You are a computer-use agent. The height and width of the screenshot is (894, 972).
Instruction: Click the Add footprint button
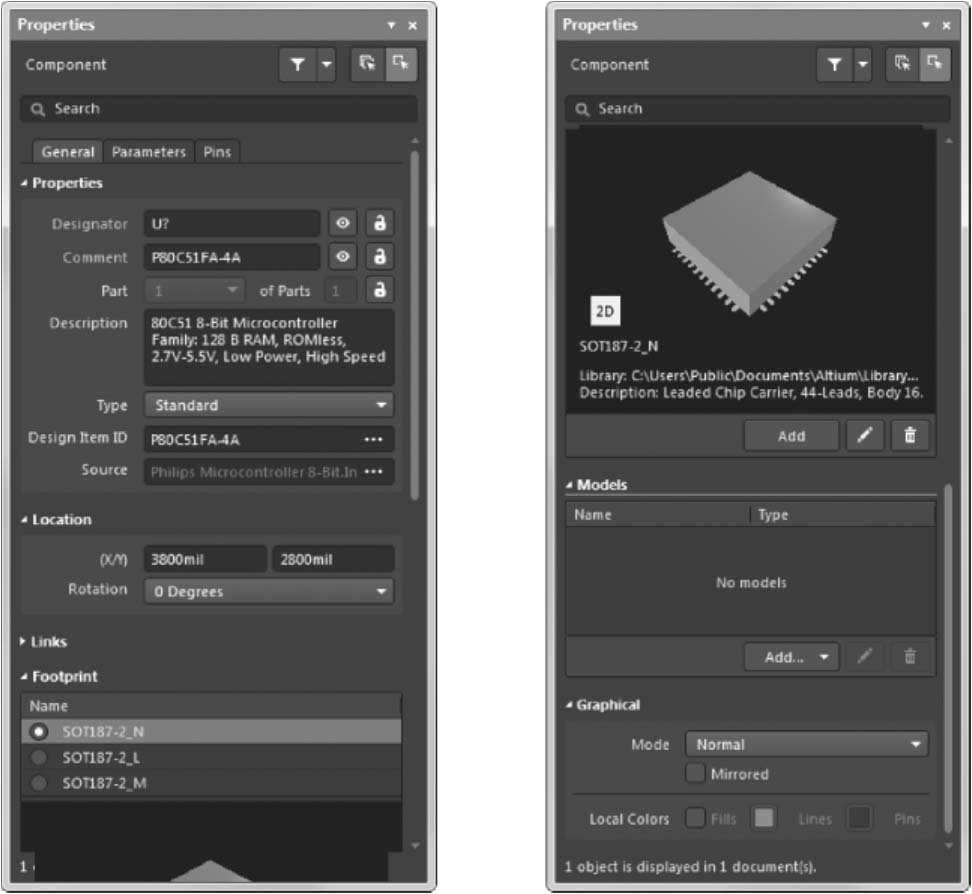tap(791, 435)
